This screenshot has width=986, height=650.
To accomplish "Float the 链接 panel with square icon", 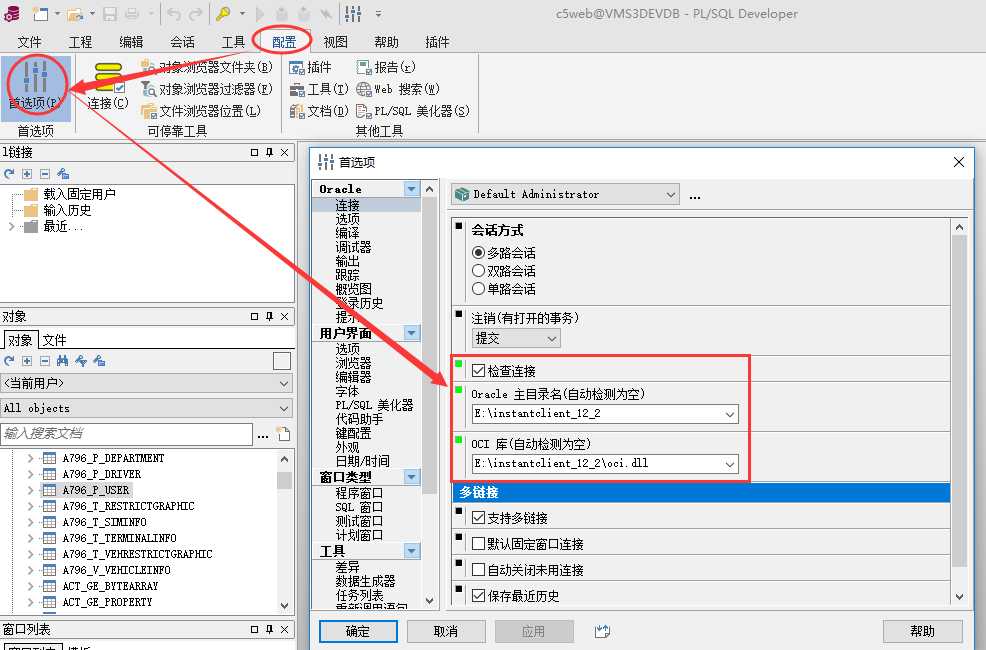I will point(254,152).
